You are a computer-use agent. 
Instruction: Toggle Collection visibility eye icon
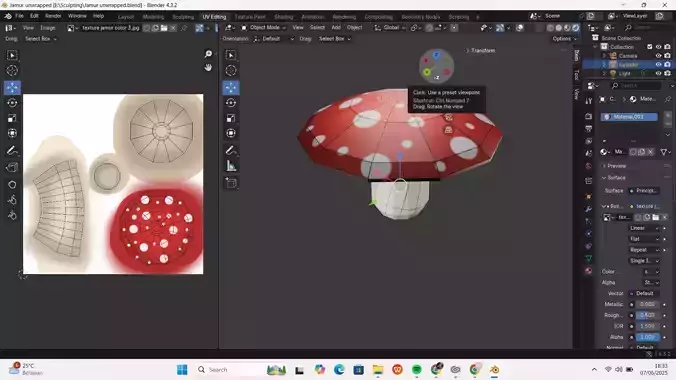click(658, 47)
